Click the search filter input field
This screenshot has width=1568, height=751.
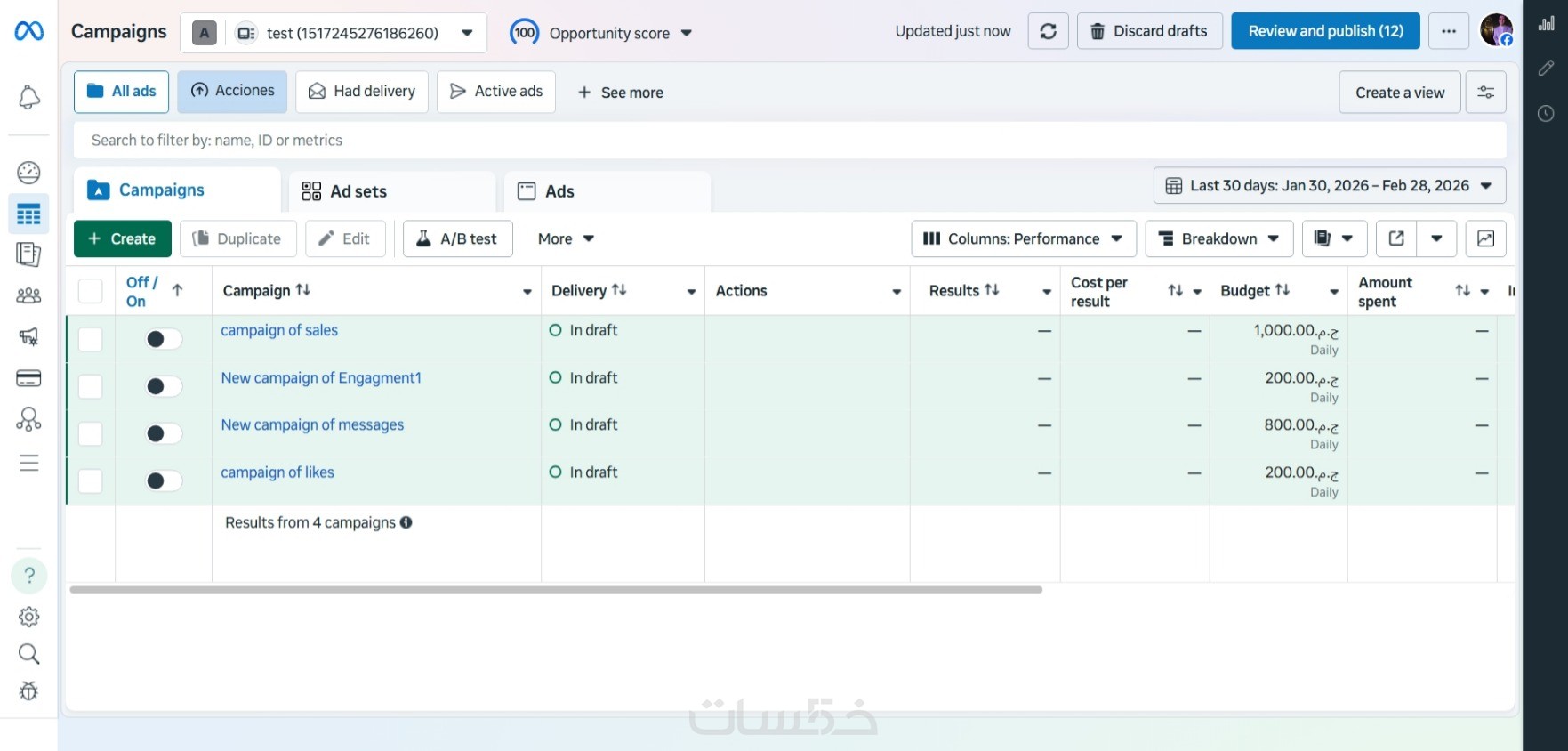pos(790,141)
